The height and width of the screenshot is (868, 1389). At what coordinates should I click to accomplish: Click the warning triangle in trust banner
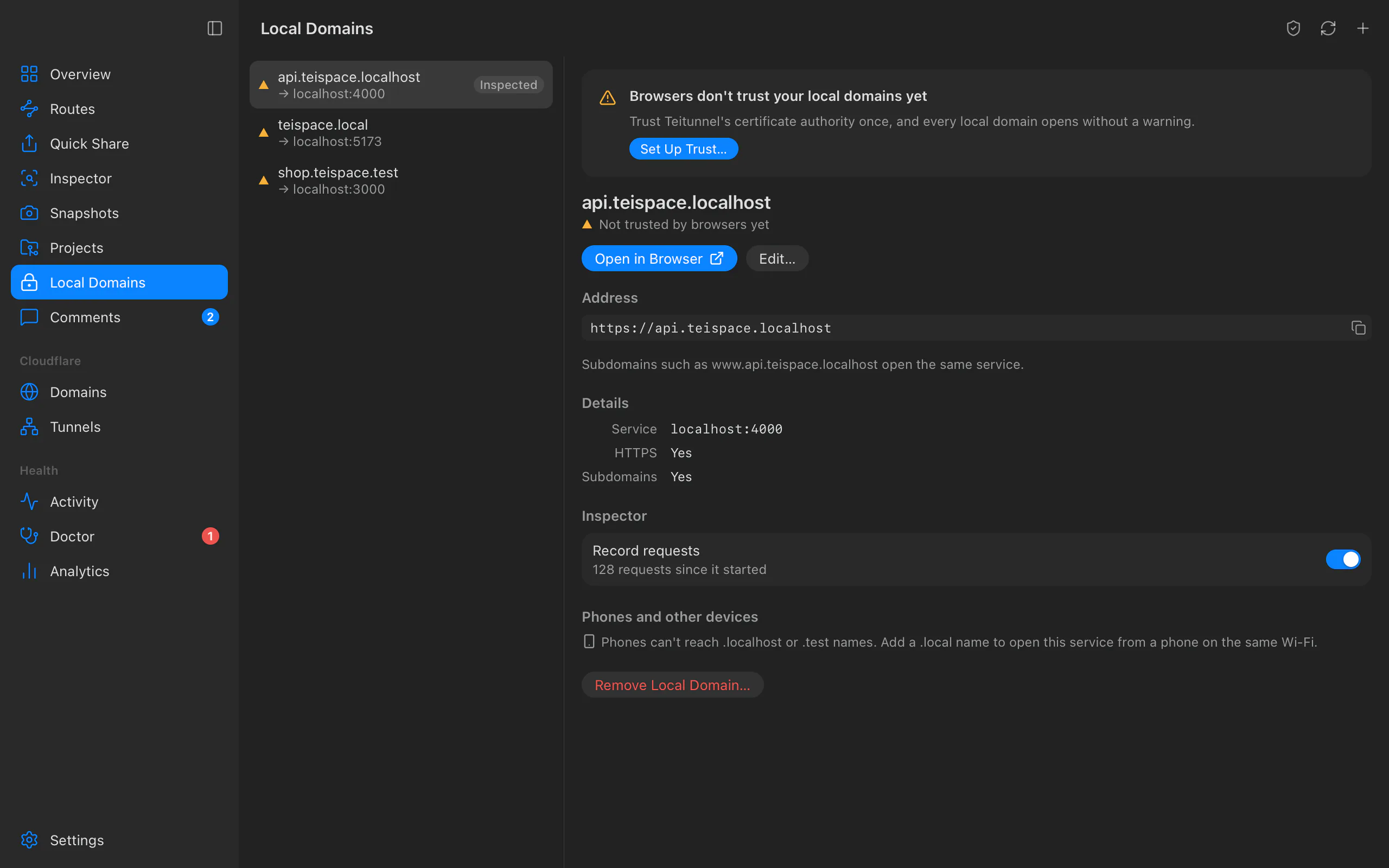pos(608,98)
